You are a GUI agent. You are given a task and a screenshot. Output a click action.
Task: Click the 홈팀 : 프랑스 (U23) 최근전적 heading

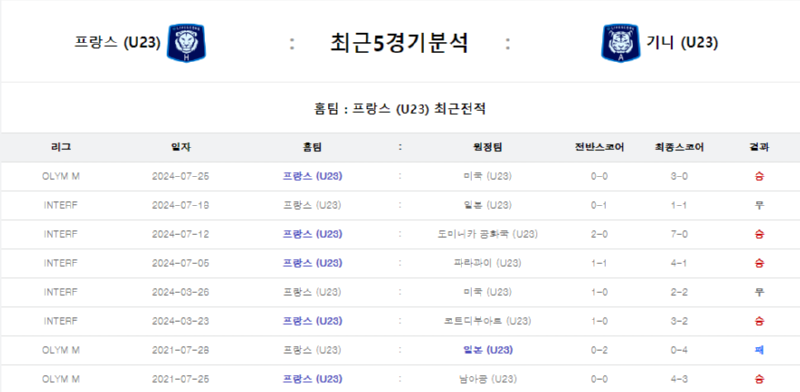click(399, 109)
